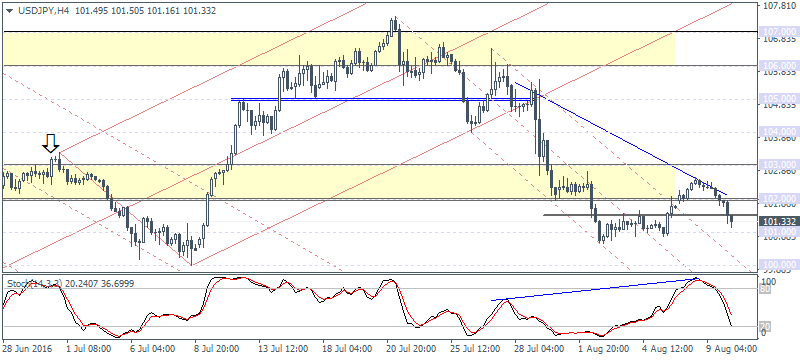Select the blue descending trendline on price chart

(x=621, y=138)
